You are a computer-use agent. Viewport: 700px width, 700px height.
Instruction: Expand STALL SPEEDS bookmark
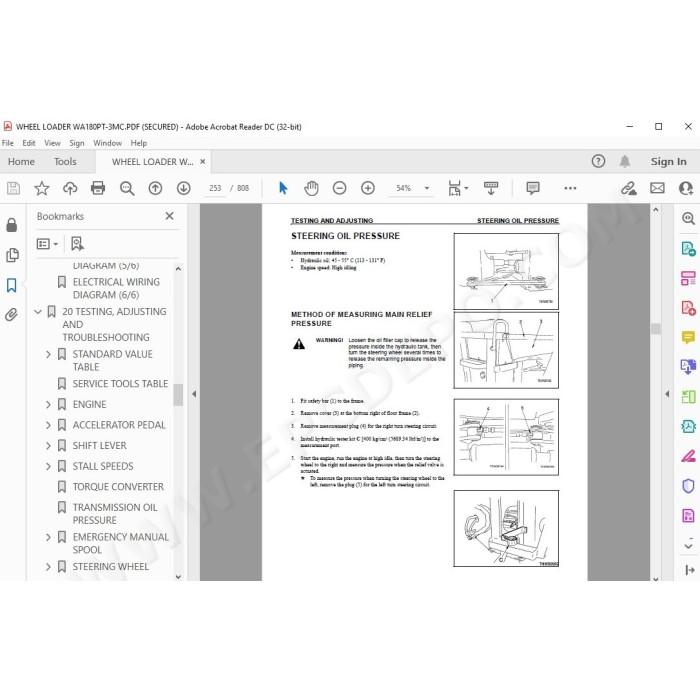click(48, 466)
